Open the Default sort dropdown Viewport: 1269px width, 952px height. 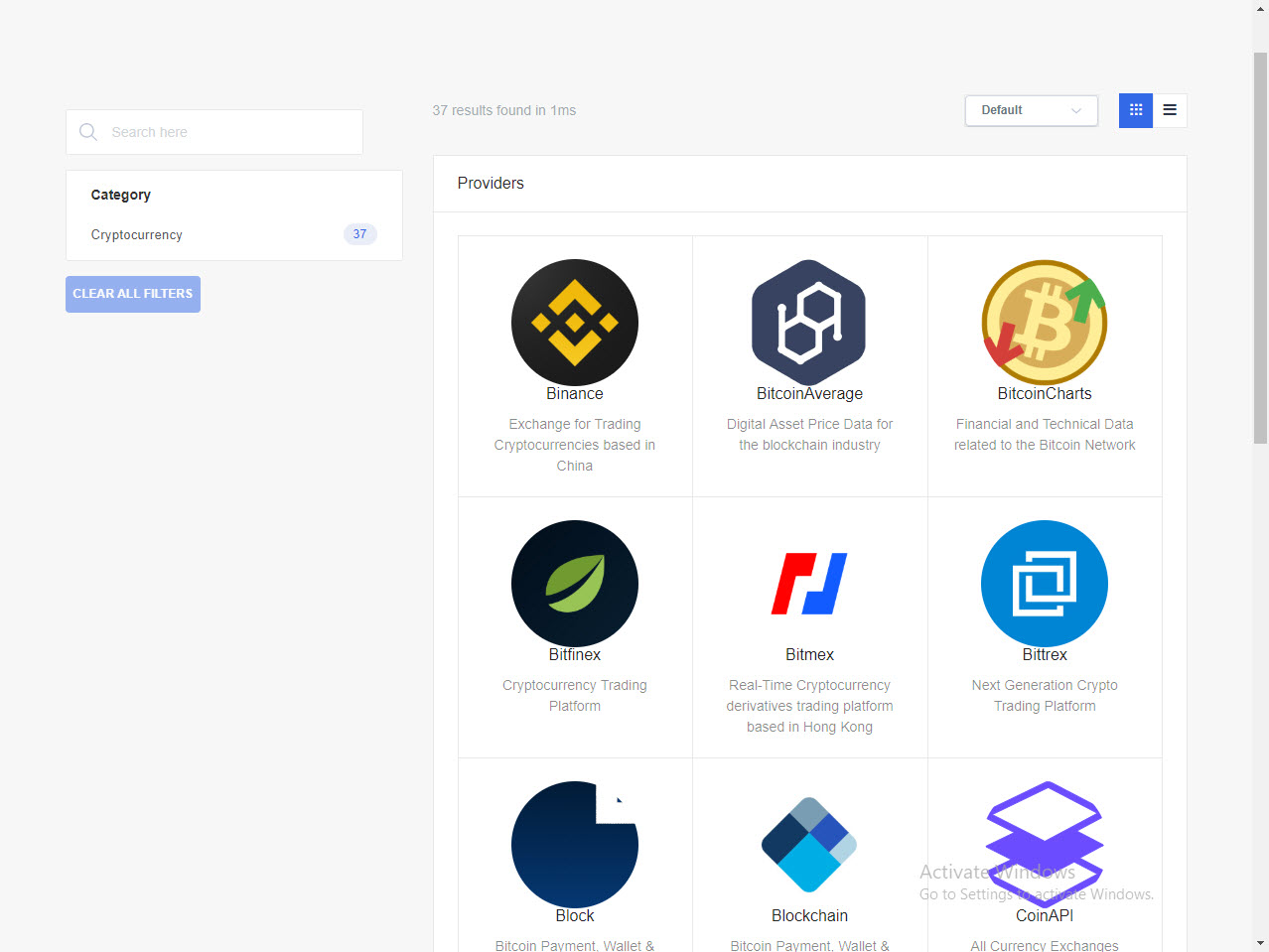(1032, 110)
